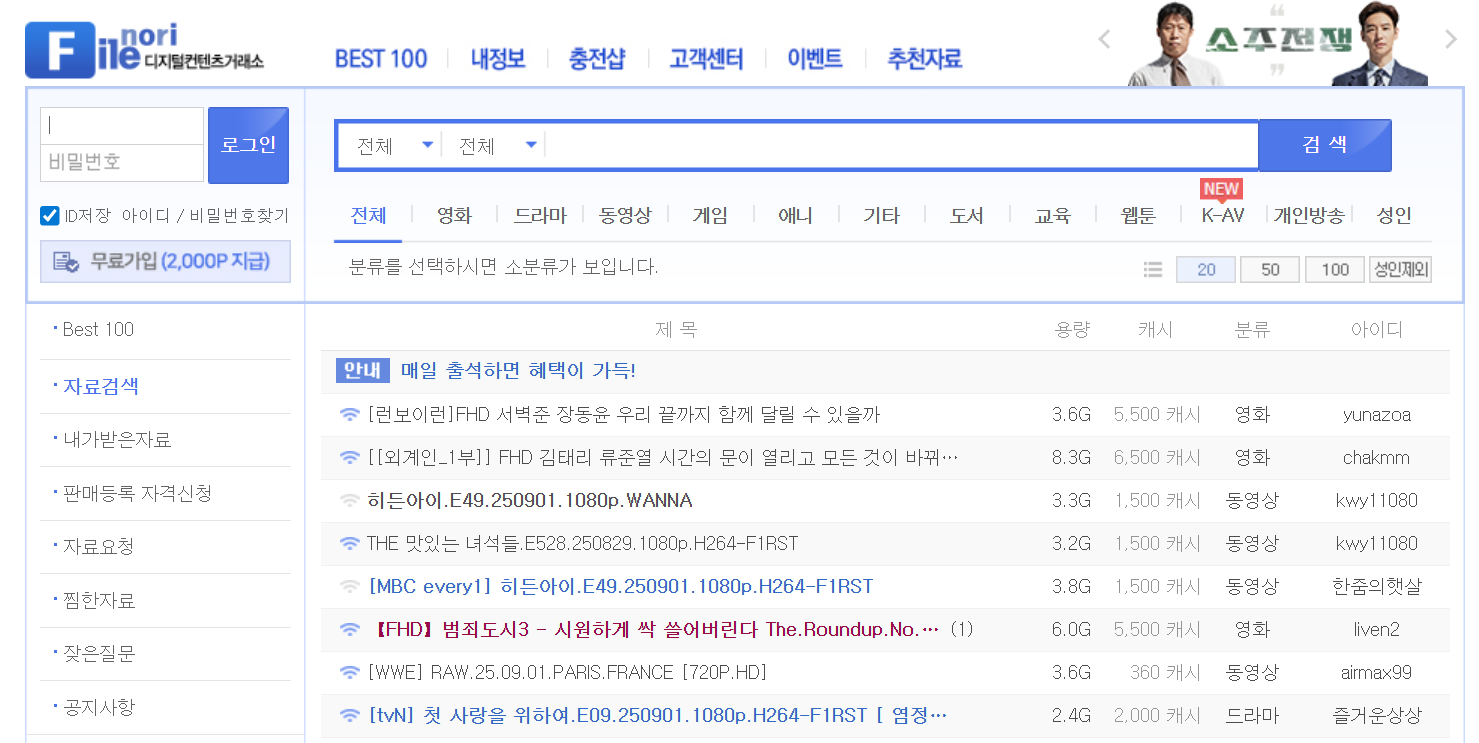Open BEST 100 menu

[x=381, y=59]
